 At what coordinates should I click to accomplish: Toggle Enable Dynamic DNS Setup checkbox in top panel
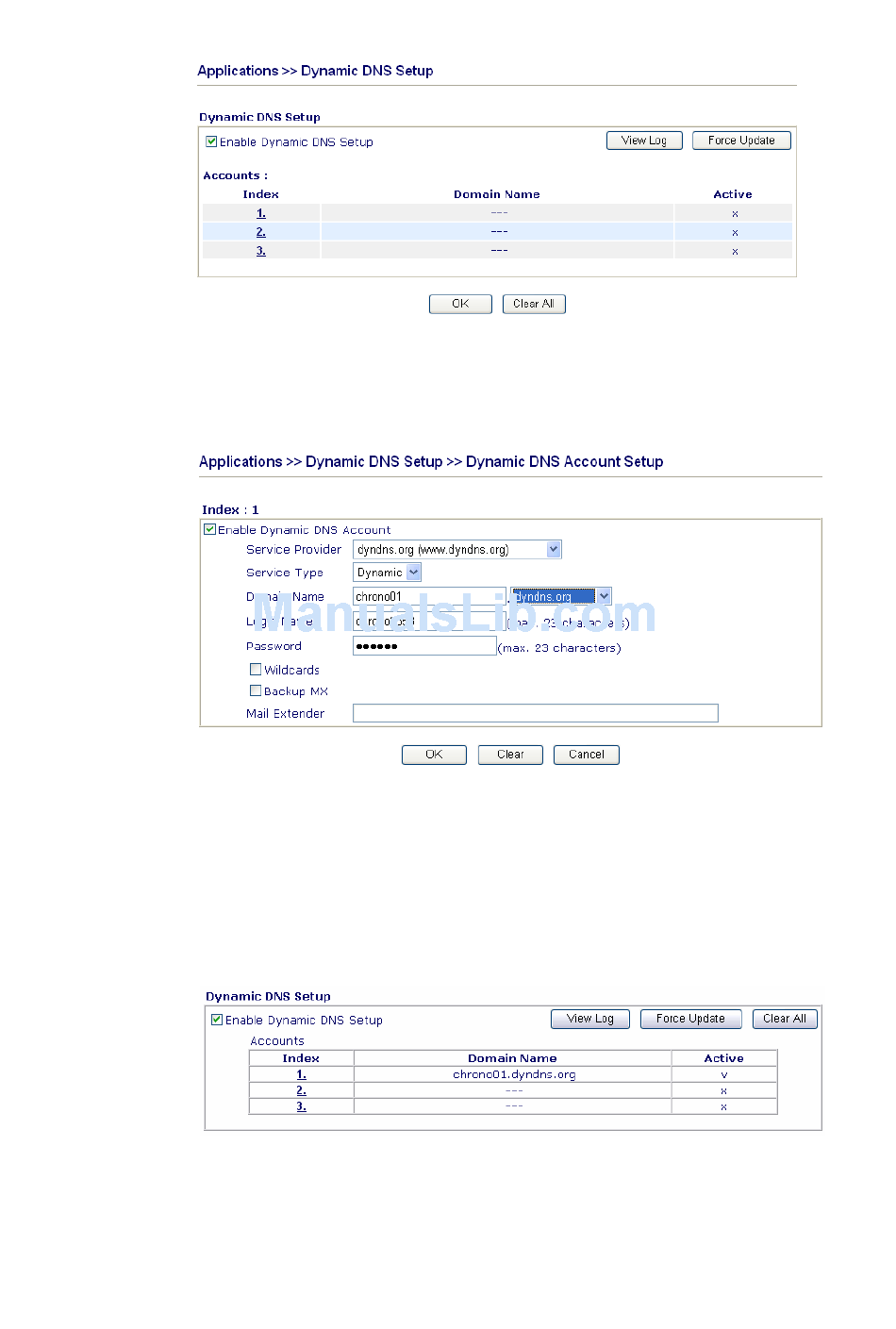point(211,141)
